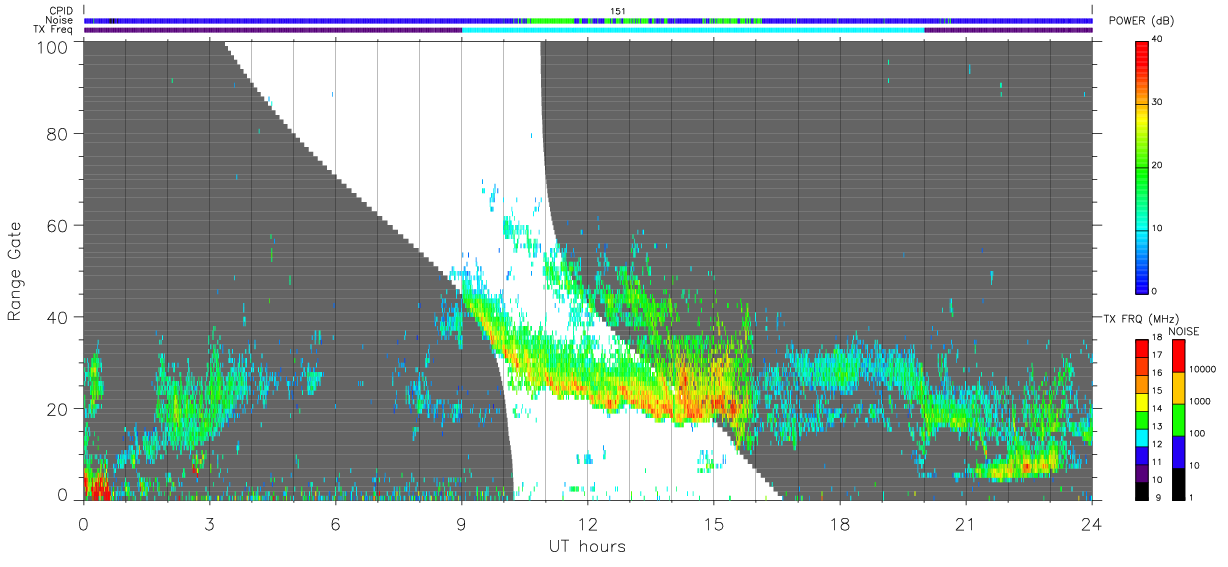Click x-axis tick label 21

[x=965, y=523]
